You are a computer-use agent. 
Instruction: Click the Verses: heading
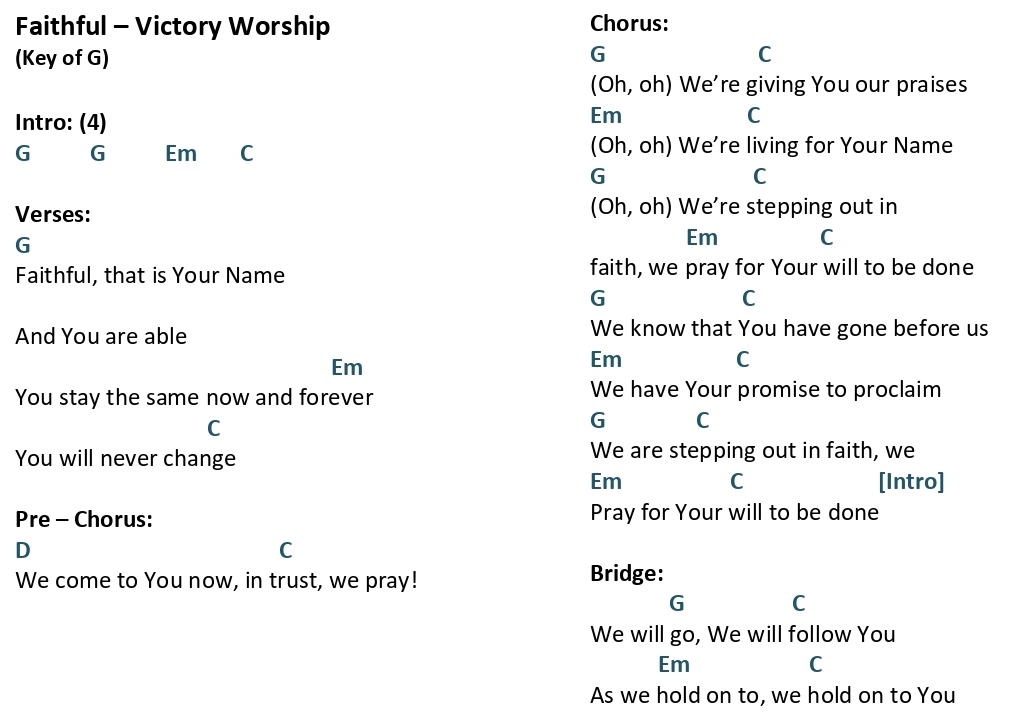[53, 214]
